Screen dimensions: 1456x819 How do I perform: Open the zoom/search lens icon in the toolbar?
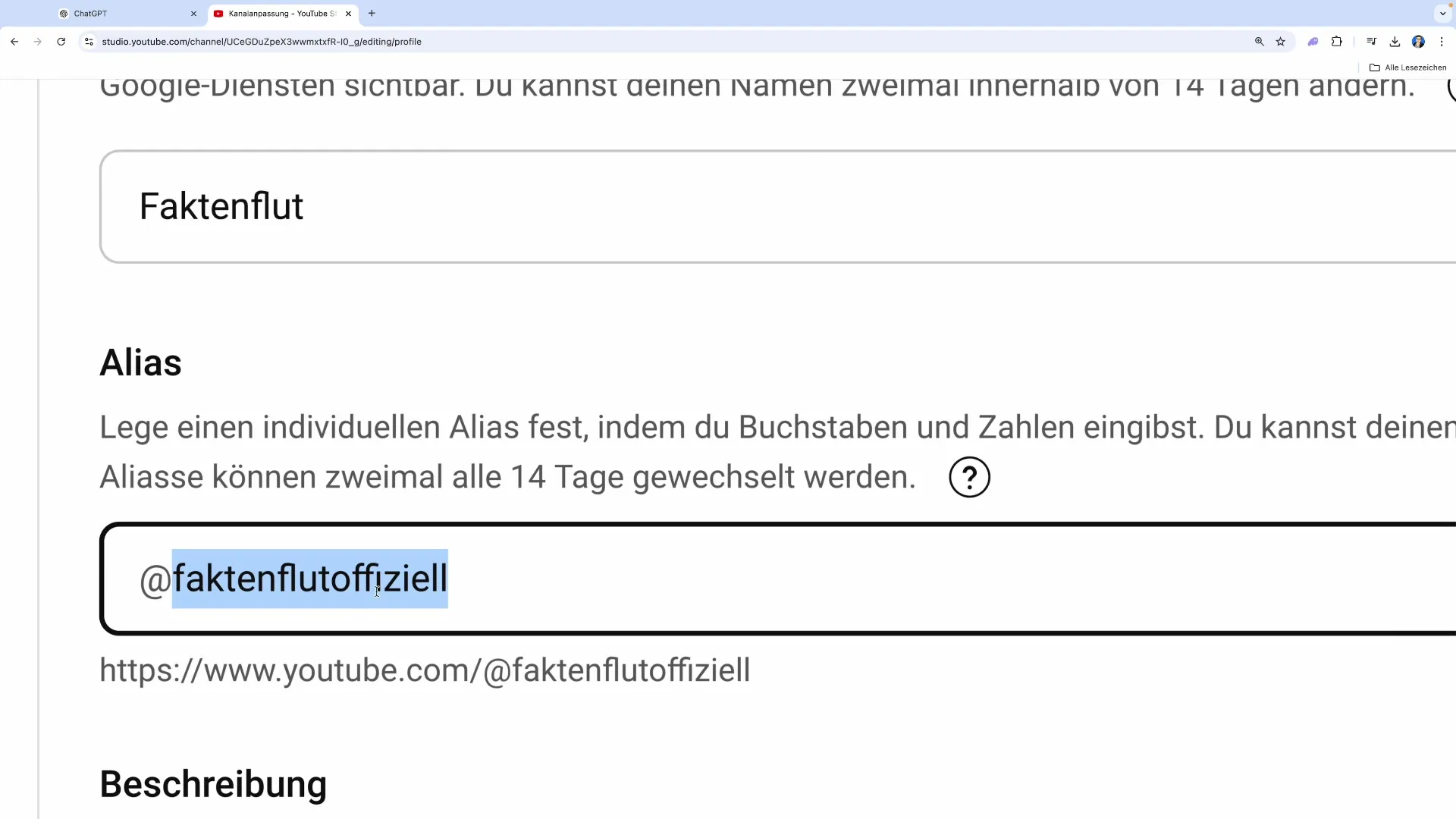coord(1259,42)
